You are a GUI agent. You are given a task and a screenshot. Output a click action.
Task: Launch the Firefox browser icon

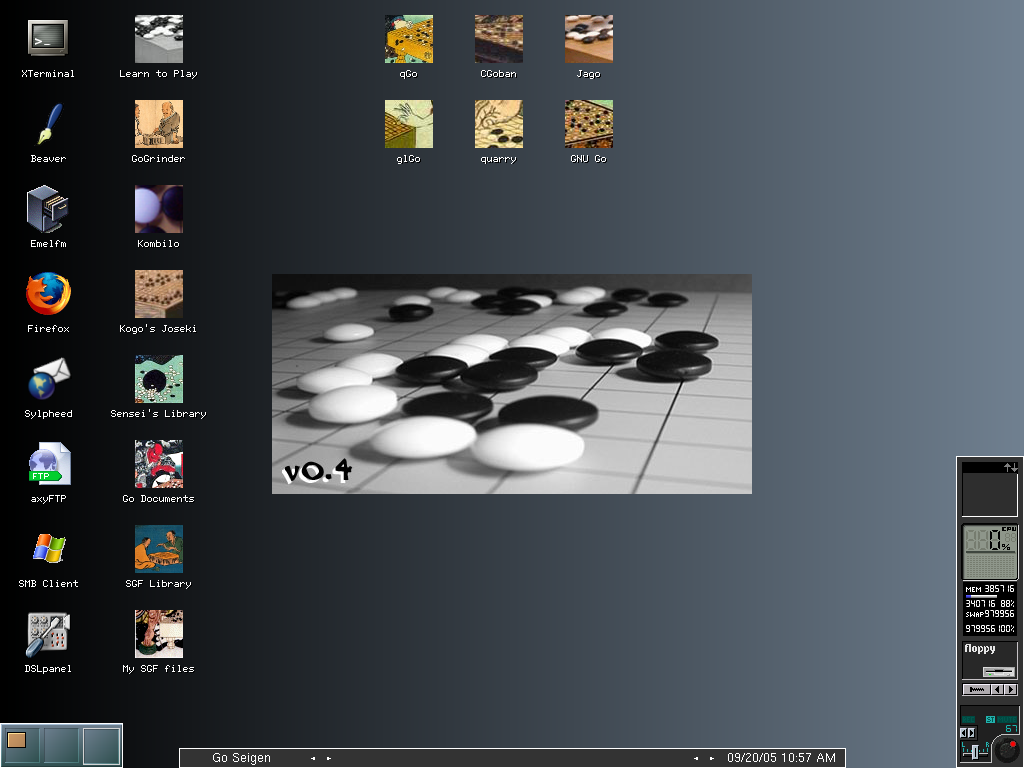47,294
